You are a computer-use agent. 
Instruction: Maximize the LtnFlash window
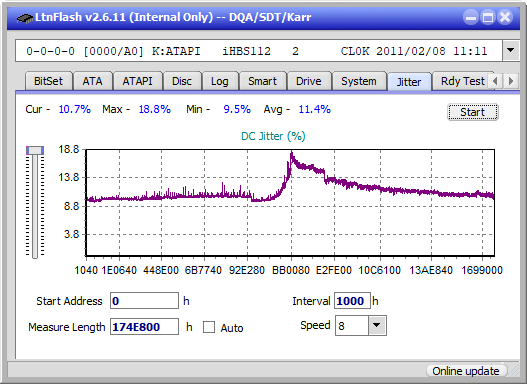488,17
